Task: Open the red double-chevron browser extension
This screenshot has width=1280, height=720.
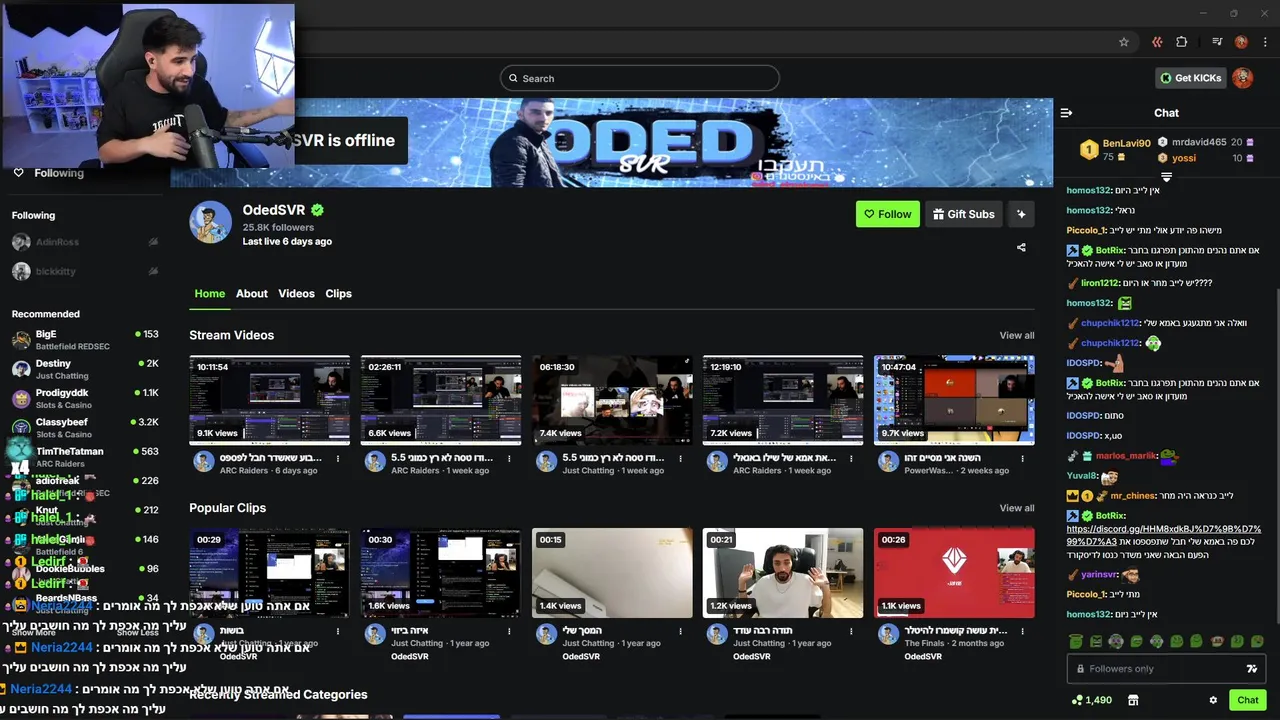Action: (1157, 42)
